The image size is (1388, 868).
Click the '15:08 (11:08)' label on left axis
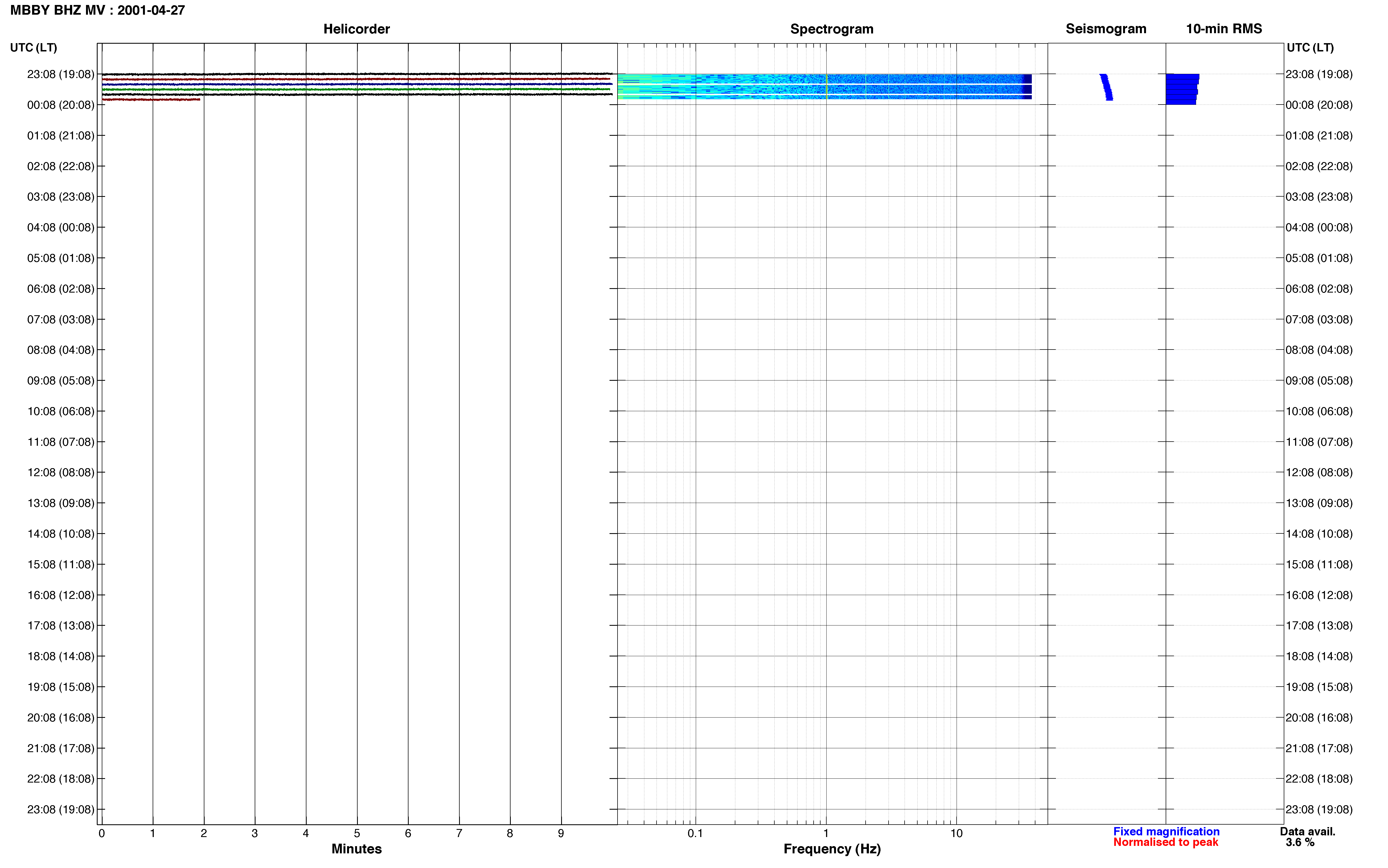click(x=60, y=564)
